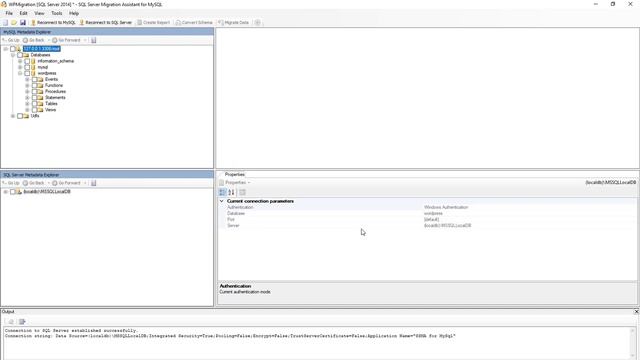Open the Properties dropdown button below the tab
This screenshot has width=640, height=360.
pos(235,182)
